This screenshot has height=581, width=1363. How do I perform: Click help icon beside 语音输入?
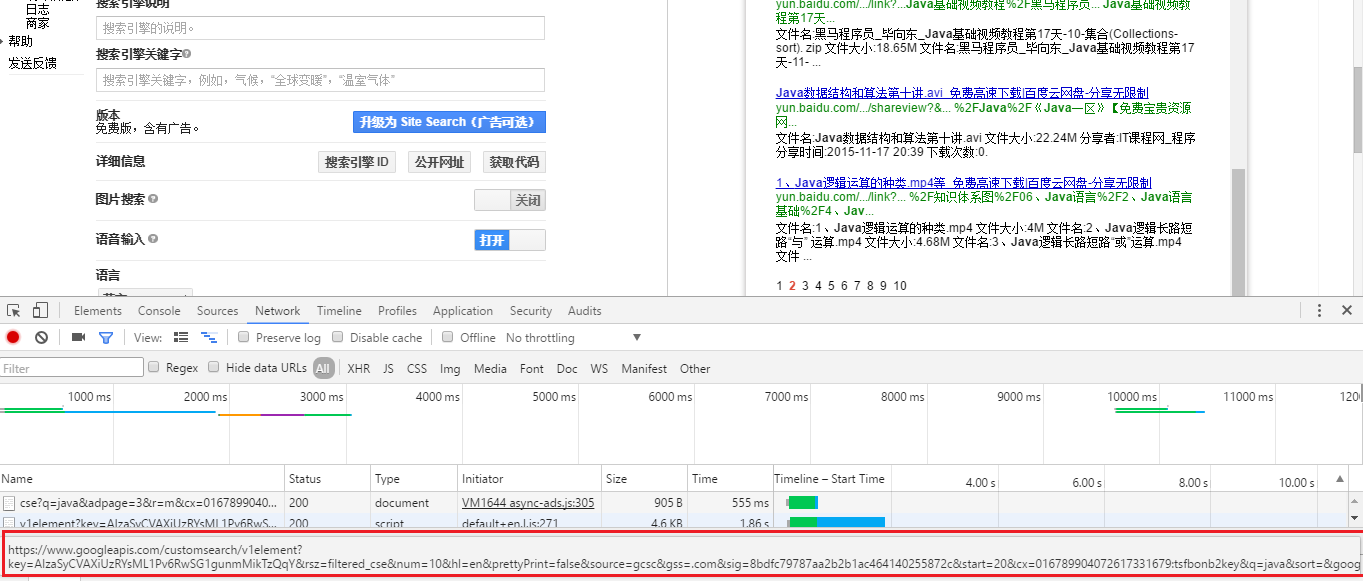[x=153, y=240]
